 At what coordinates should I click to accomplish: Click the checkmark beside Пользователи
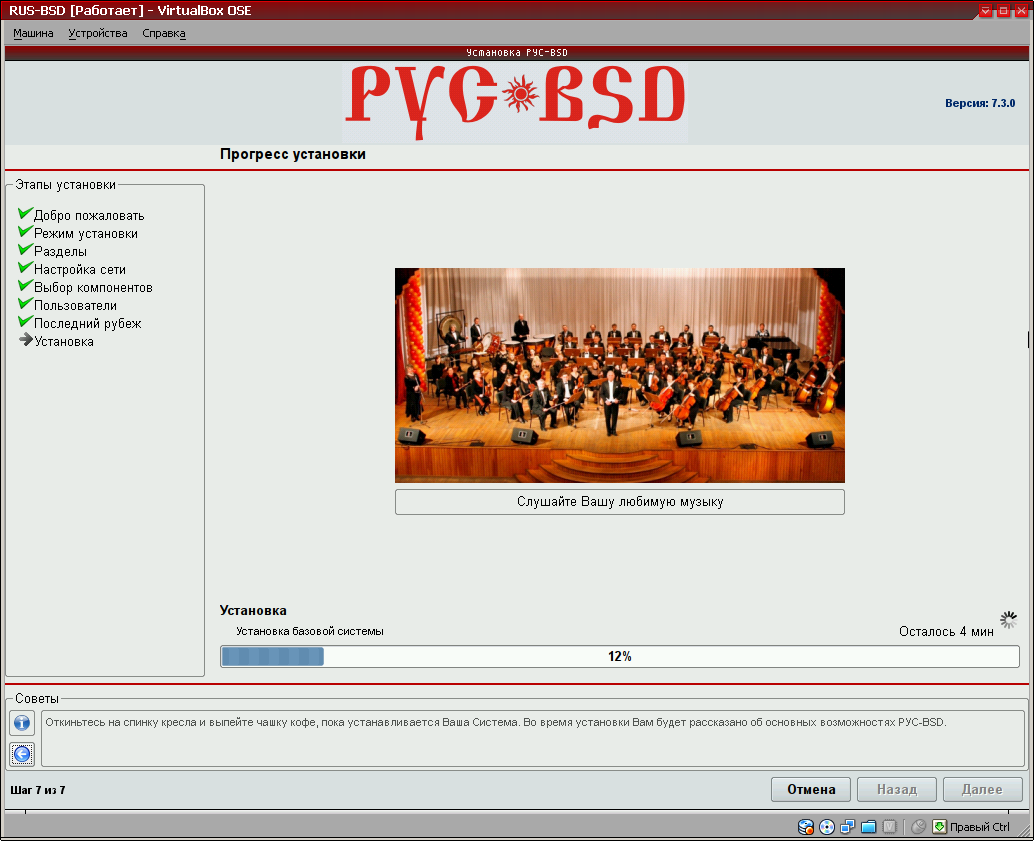[x=25, y=303]
